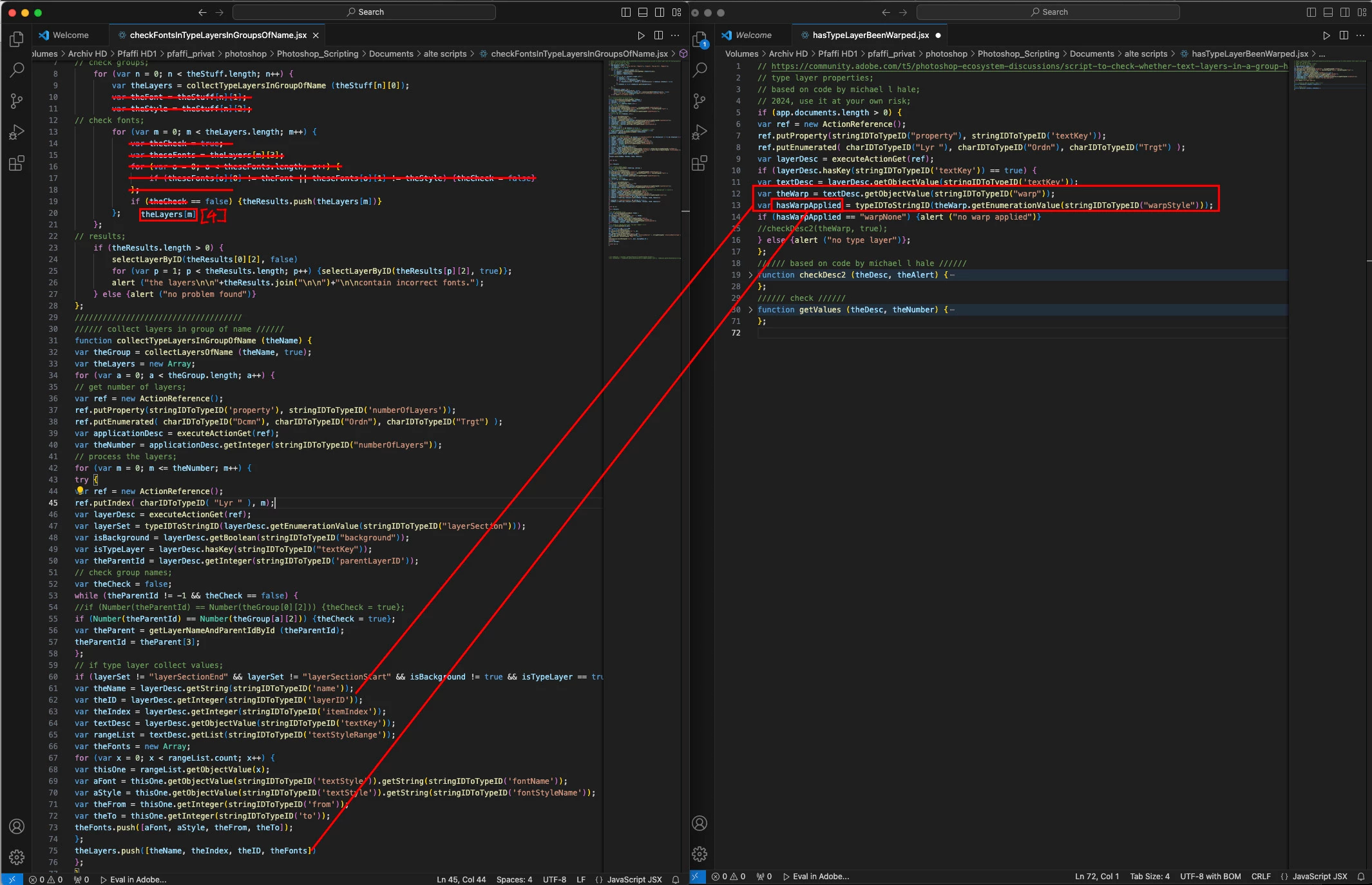Click Eval in Adobe in left status bar
This screenshot has width=1372, height=885.
(134, 879)
